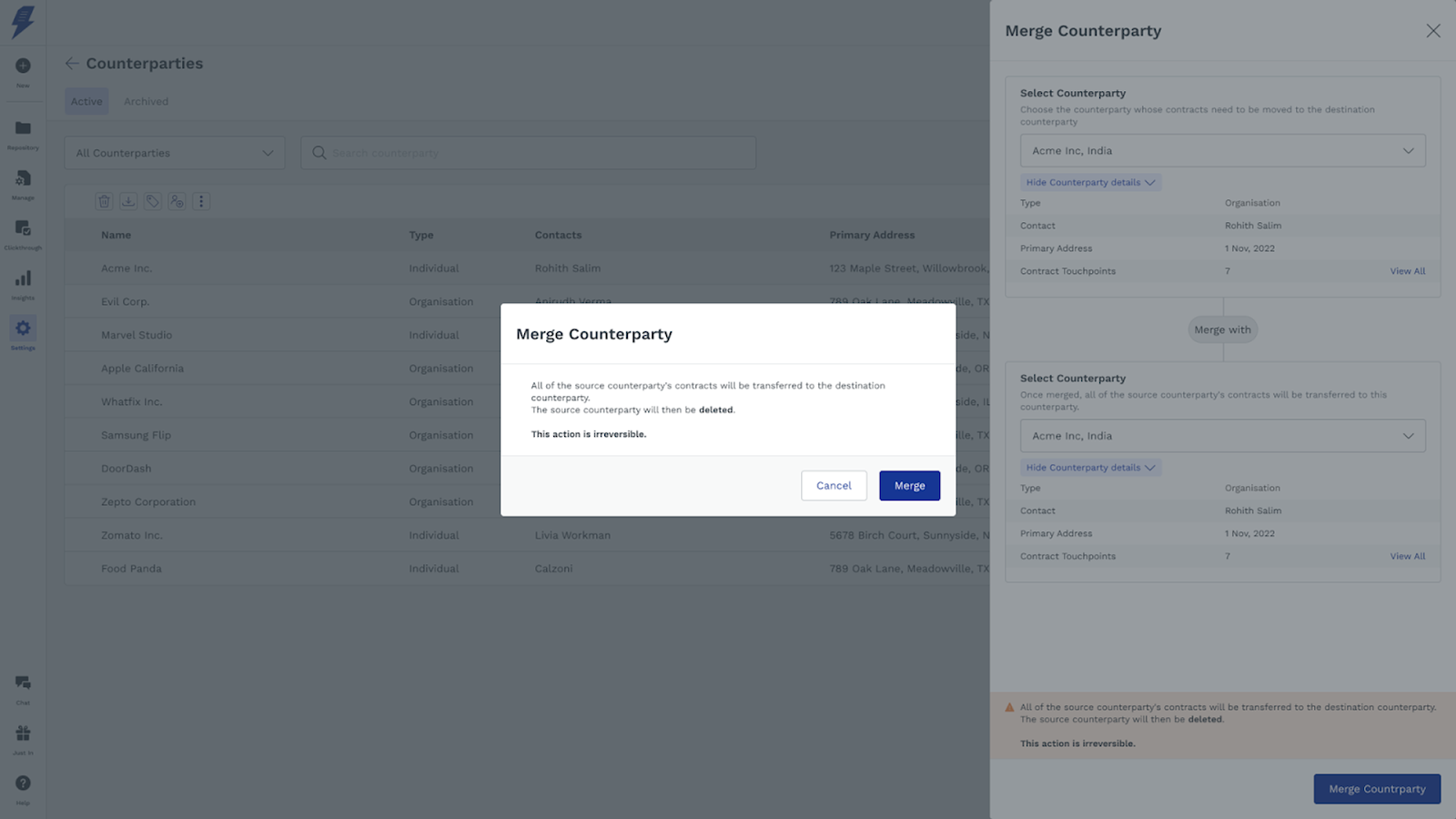Click the New plus icon in sidebar

(23, 66)
